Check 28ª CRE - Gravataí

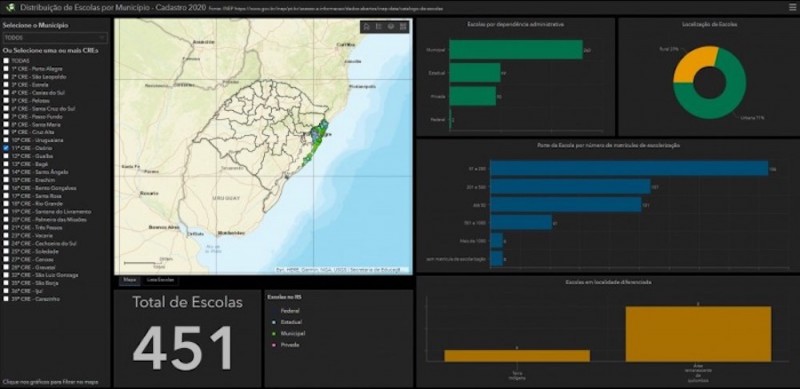click(x=6, y=268)
